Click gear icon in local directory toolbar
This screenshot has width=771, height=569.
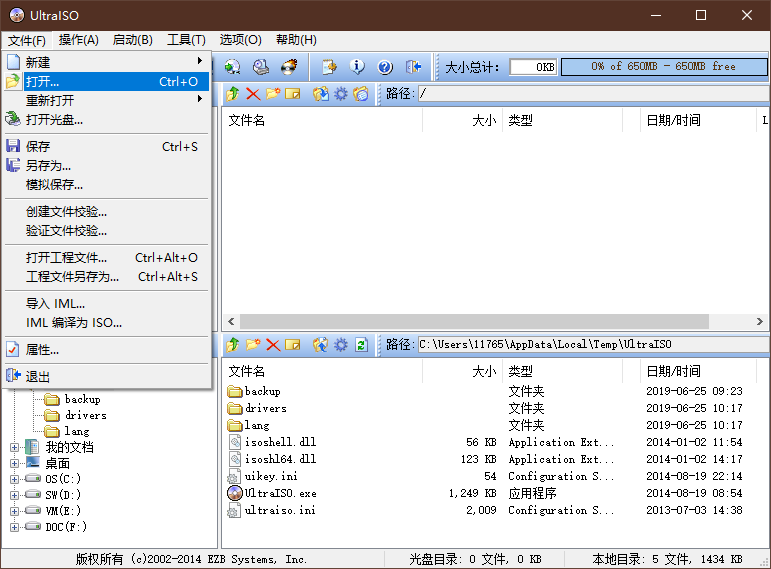[x=341, y=345]
